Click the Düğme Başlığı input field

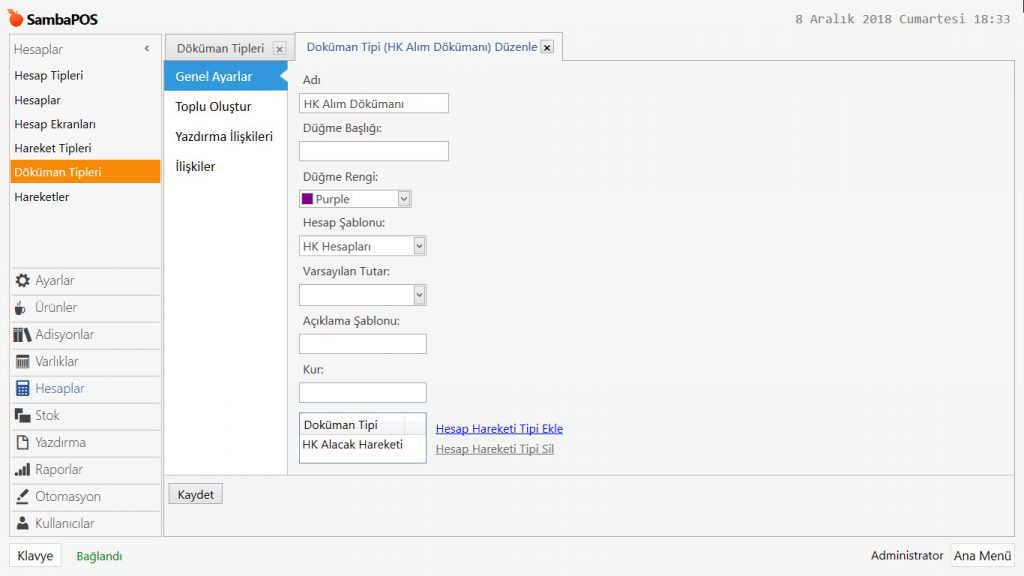374,152
